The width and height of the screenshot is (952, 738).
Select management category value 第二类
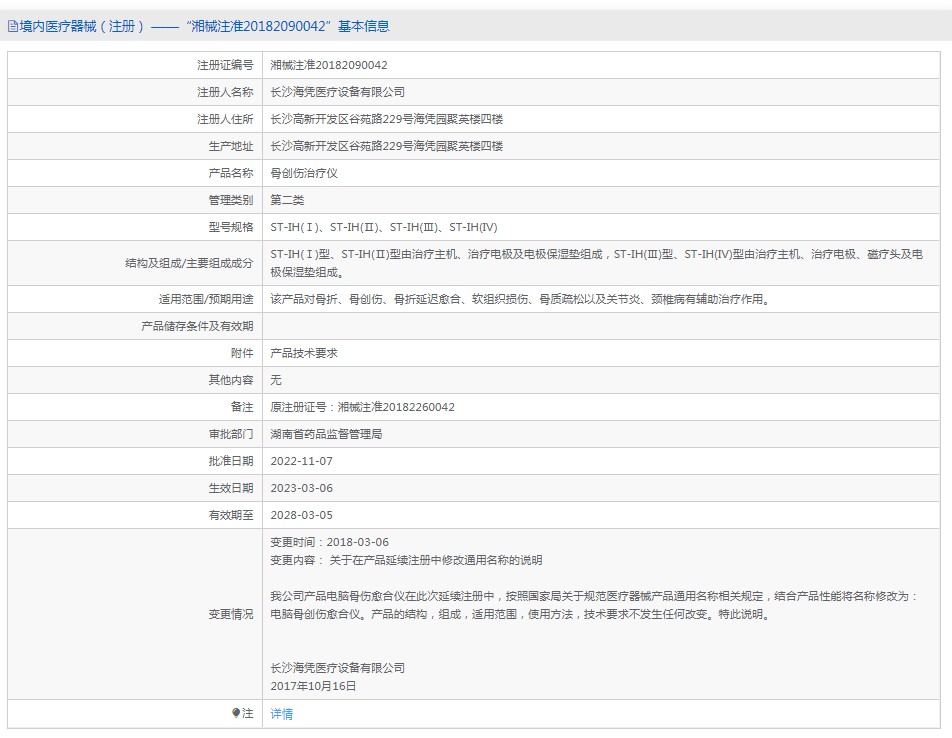click(x=287, y=200)
